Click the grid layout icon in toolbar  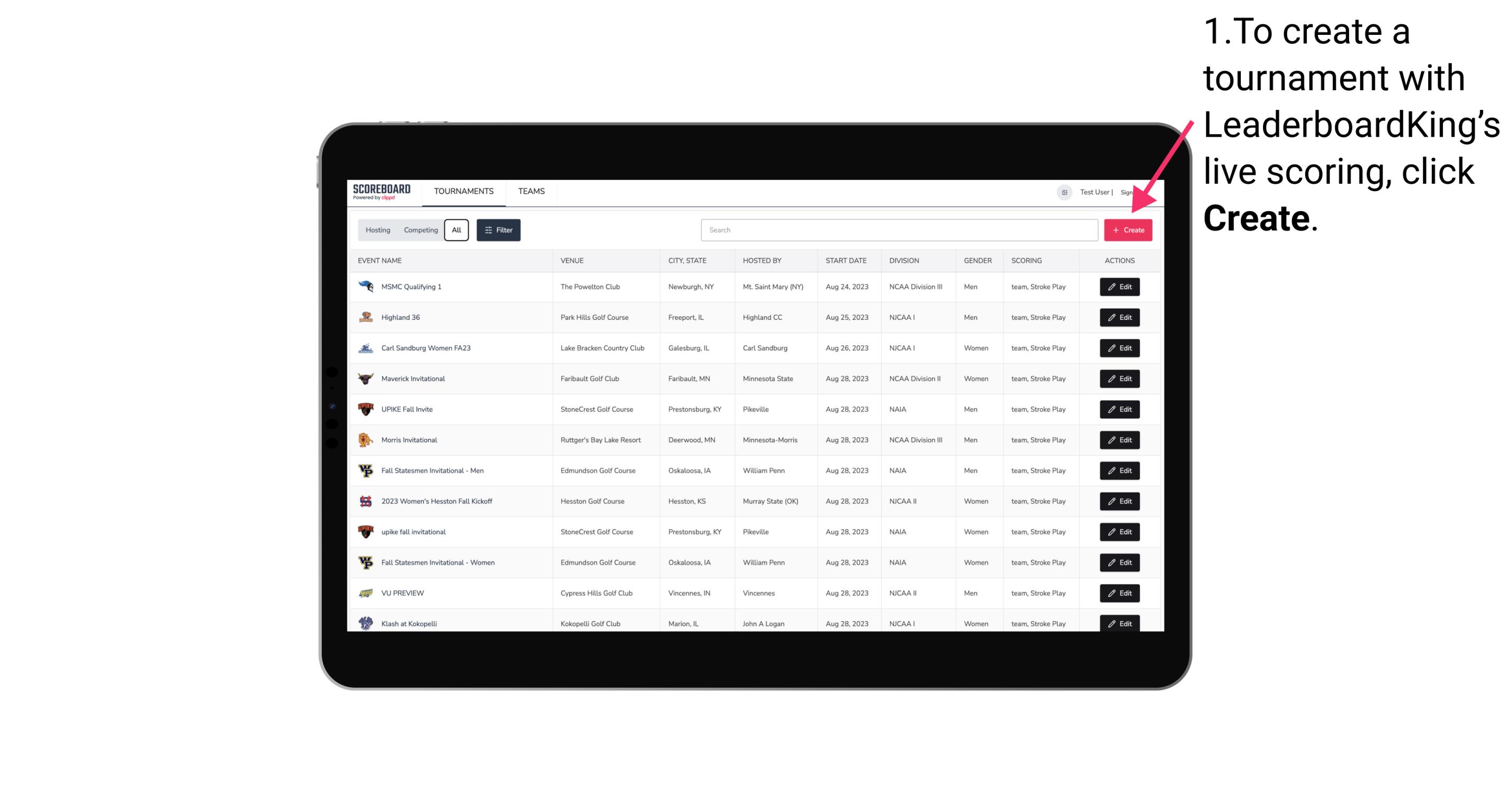1064,191
